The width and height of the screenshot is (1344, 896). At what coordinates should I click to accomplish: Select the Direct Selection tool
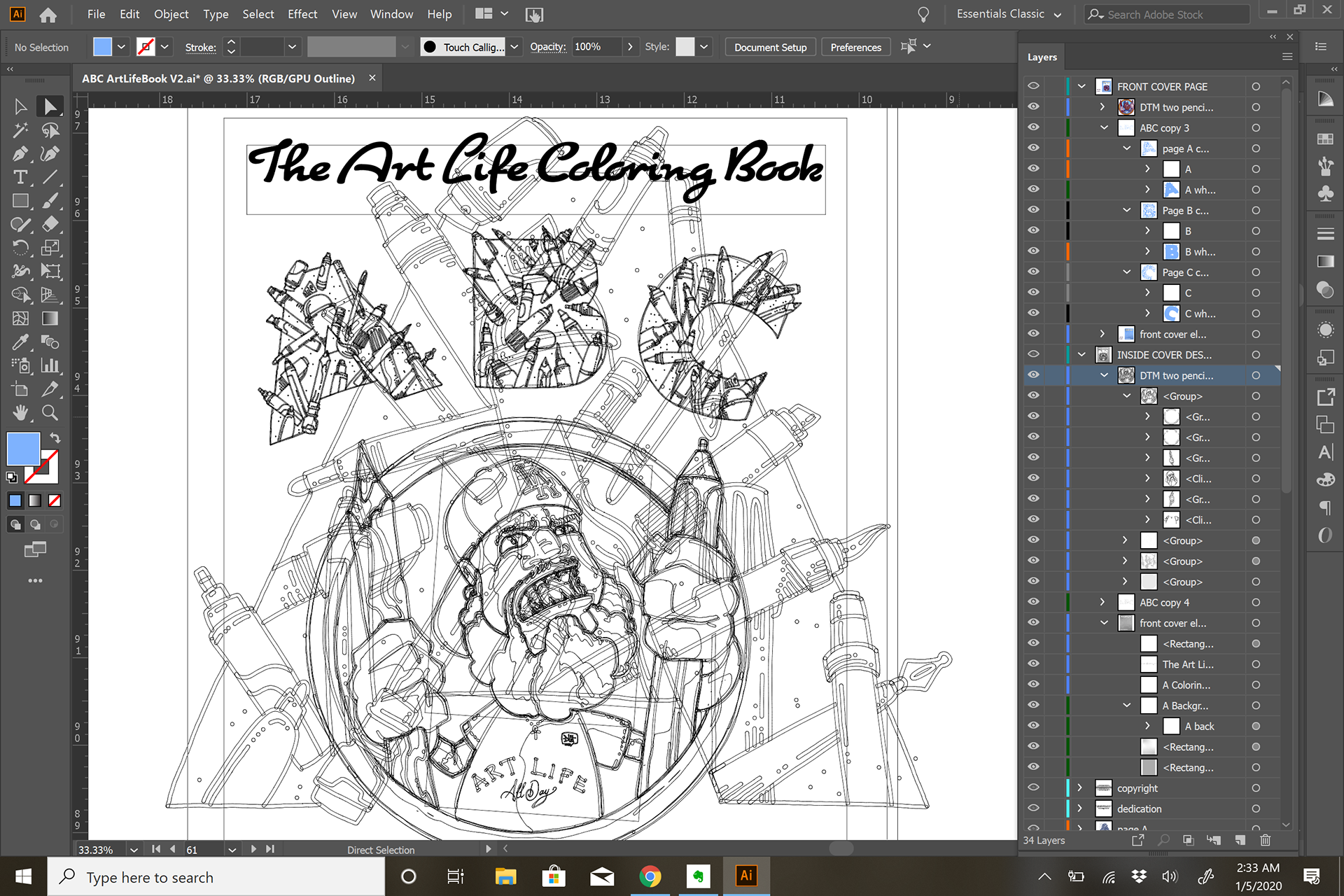(x=50, y=106)
